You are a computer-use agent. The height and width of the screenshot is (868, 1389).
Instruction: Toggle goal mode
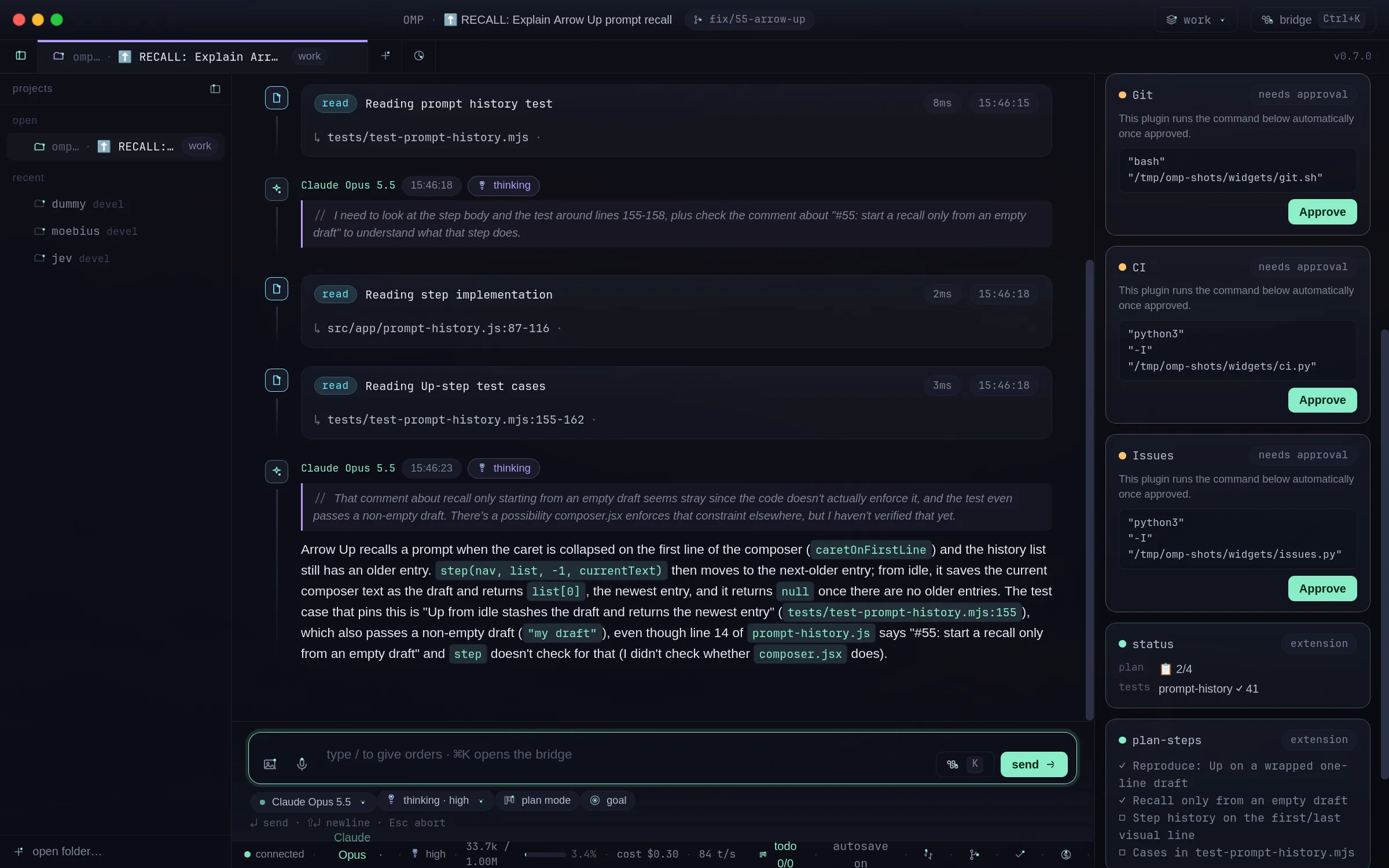608,800
